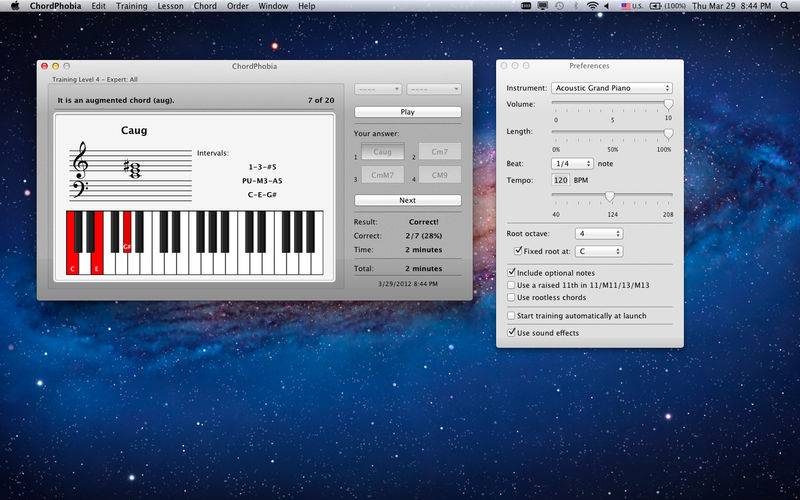Screen dimensions: 800x500
Task: Open the Chord menu
Action: [x=205, y=6]
